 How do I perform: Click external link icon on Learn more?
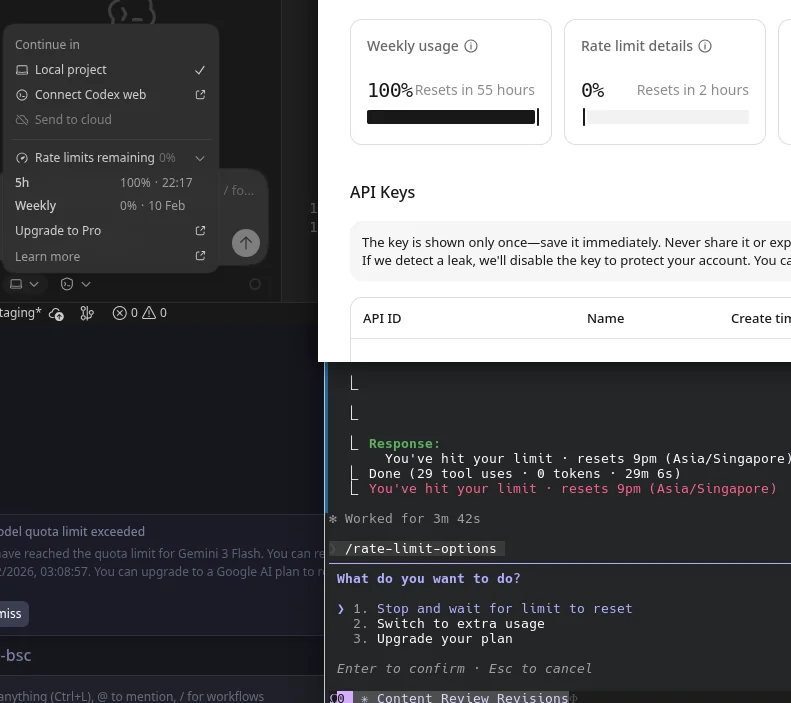click(x=200, y=256)
